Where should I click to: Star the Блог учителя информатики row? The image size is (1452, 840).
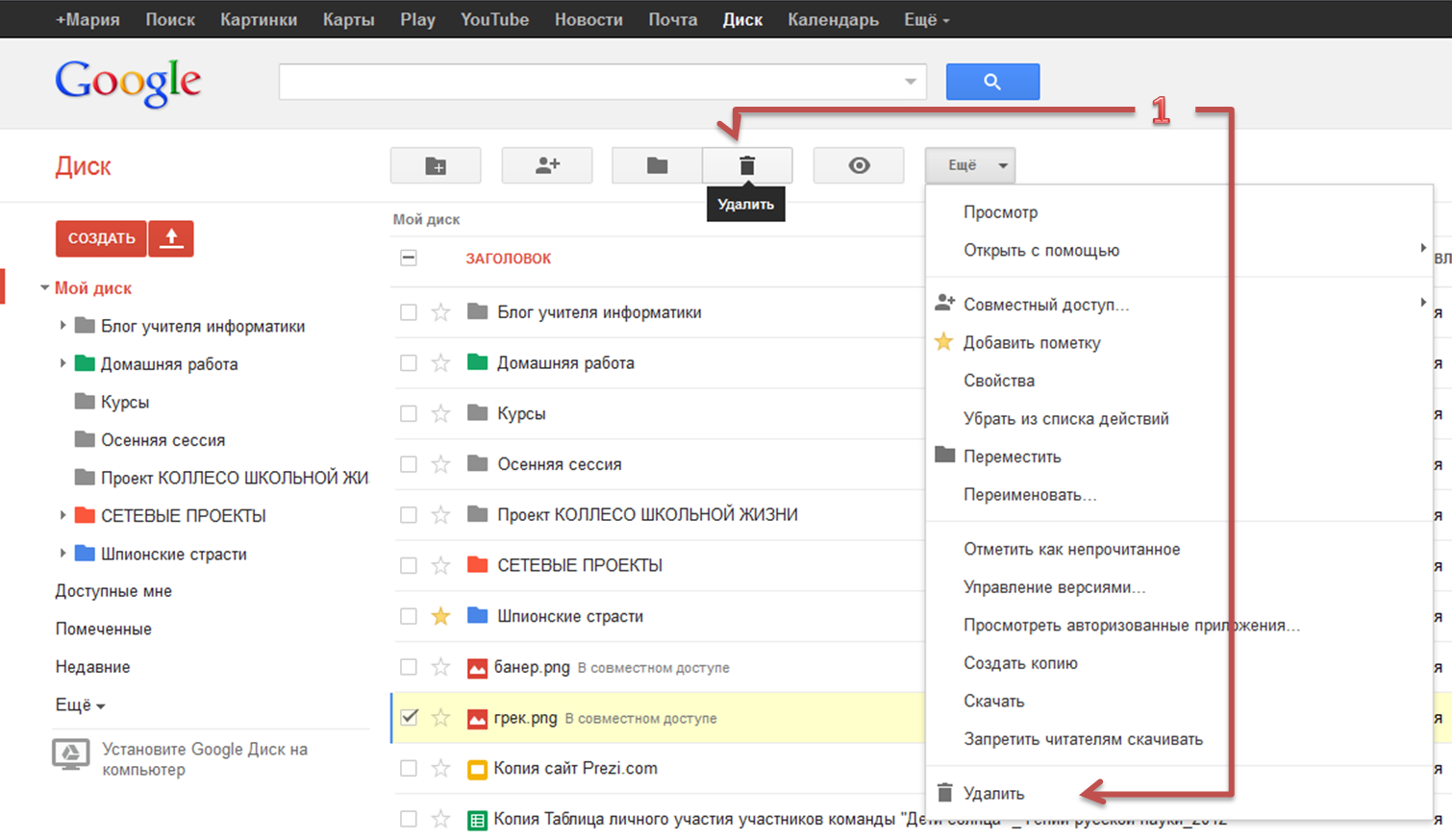point(440,312)
